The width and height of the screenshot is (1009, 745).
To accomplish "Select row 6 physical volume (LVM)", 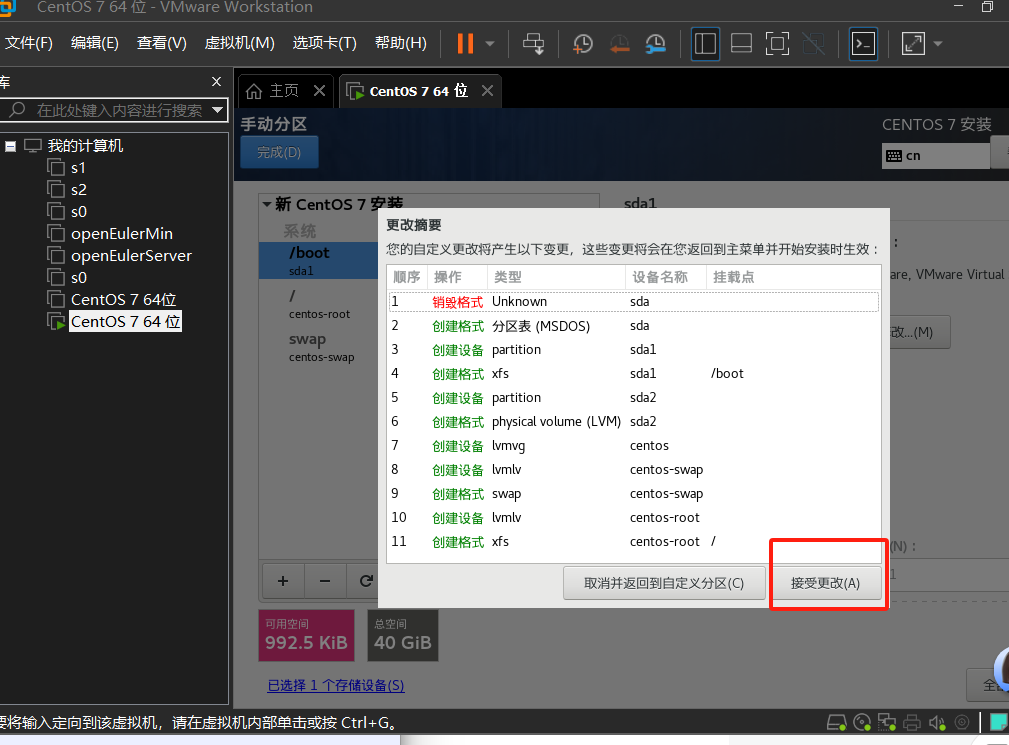I will coord(634,422).
